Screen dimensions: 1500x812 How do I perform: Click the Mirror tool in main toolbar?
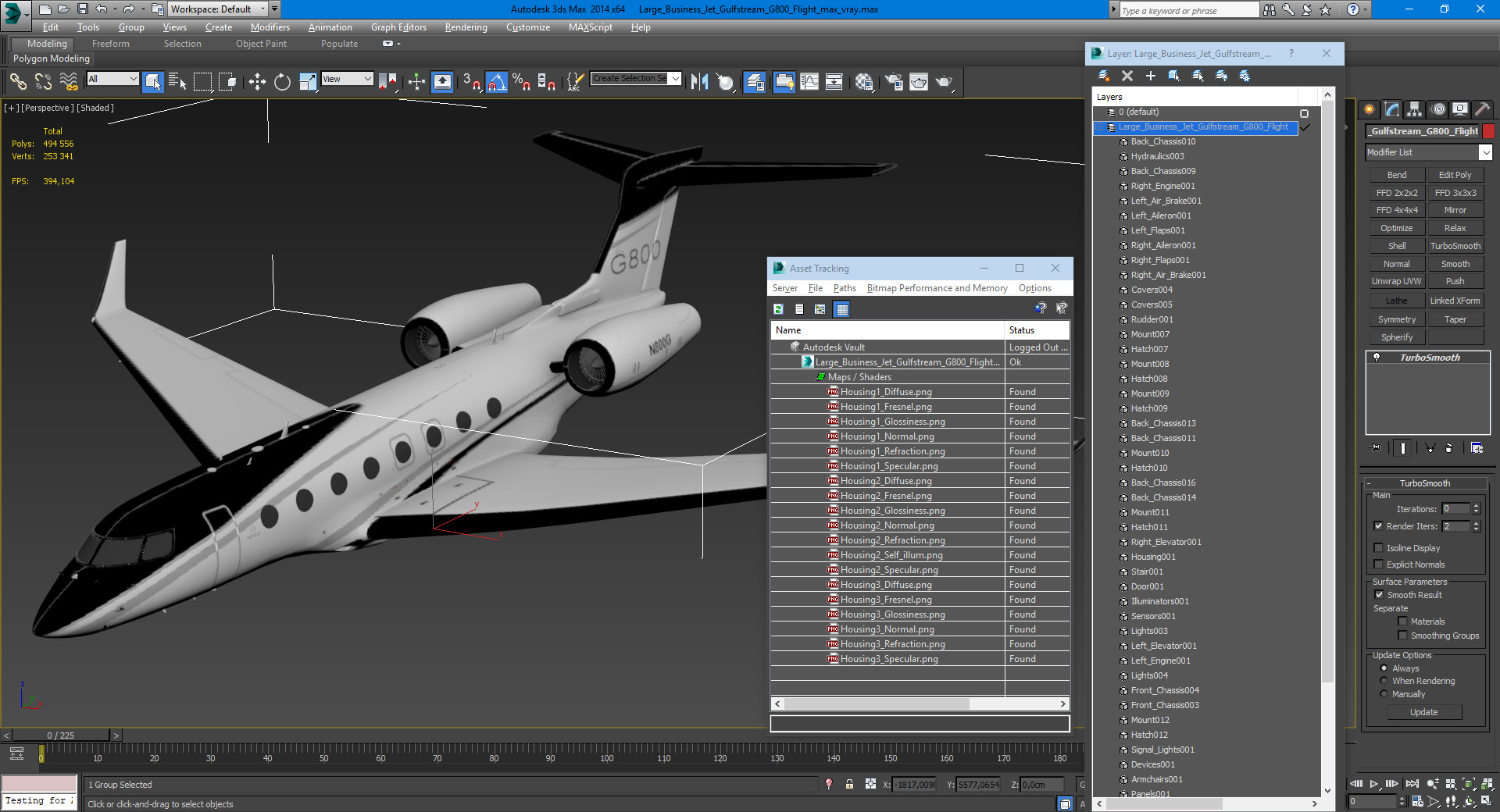tap(700, 81)
